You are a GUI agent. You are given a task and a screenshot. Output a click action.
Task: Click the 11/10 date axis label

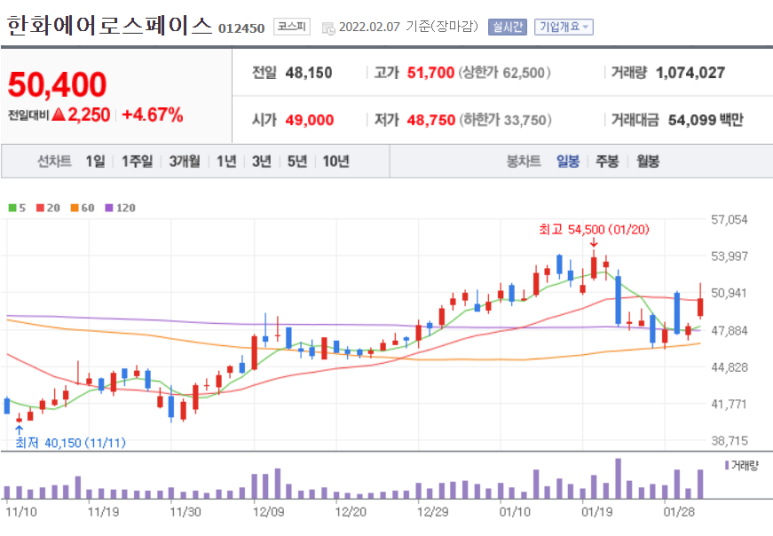pos(21,512)
